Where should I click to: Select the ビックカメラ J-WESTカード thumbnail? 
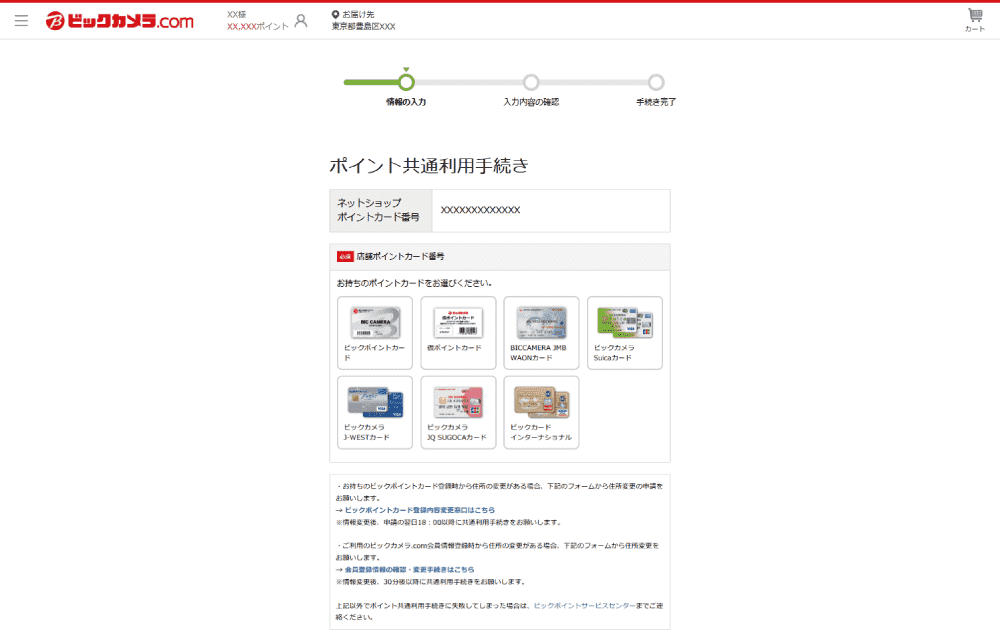(x=373, y=412)
